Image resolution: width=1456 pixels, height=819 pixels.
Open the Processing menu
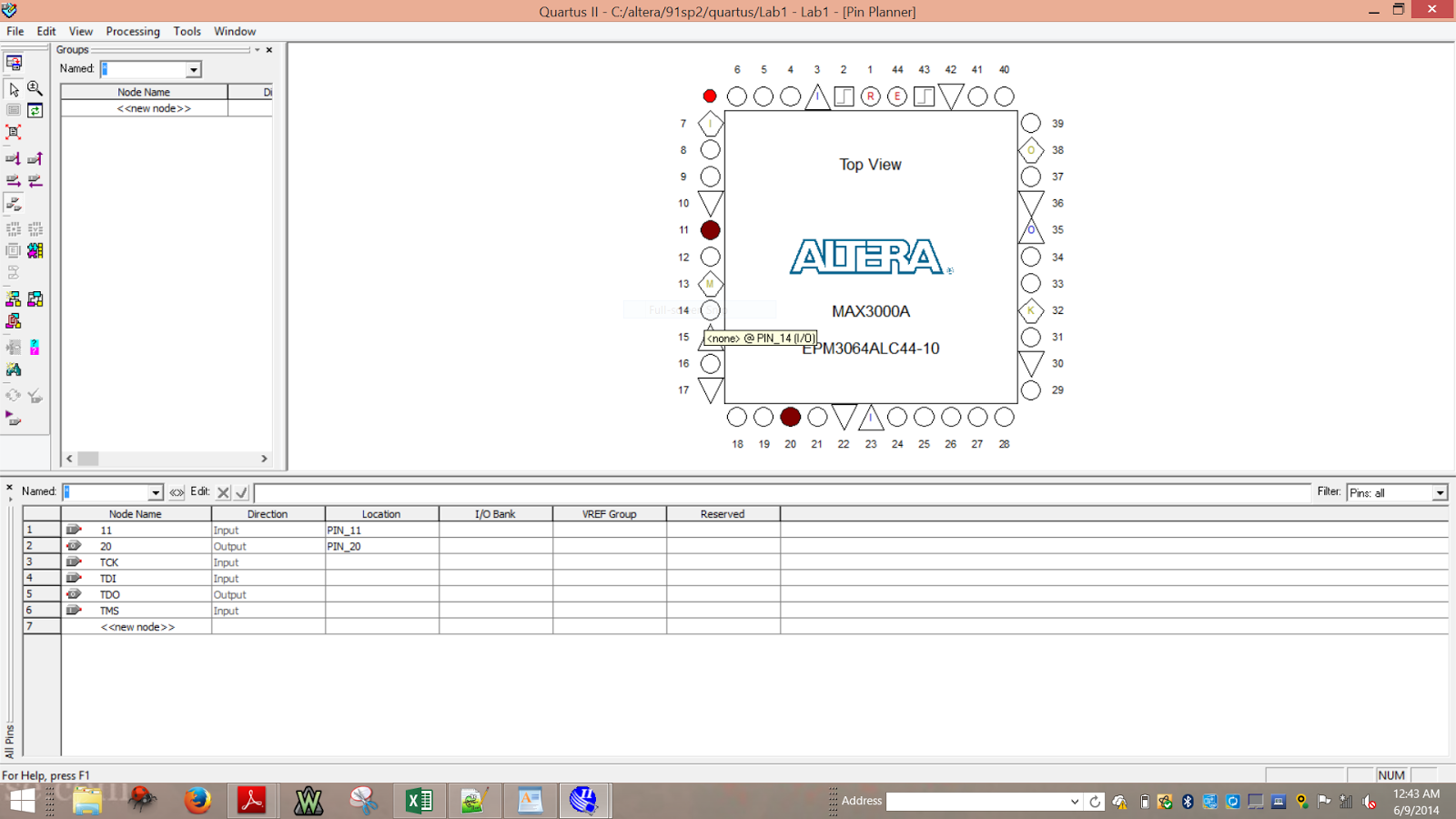pos(133,30)
